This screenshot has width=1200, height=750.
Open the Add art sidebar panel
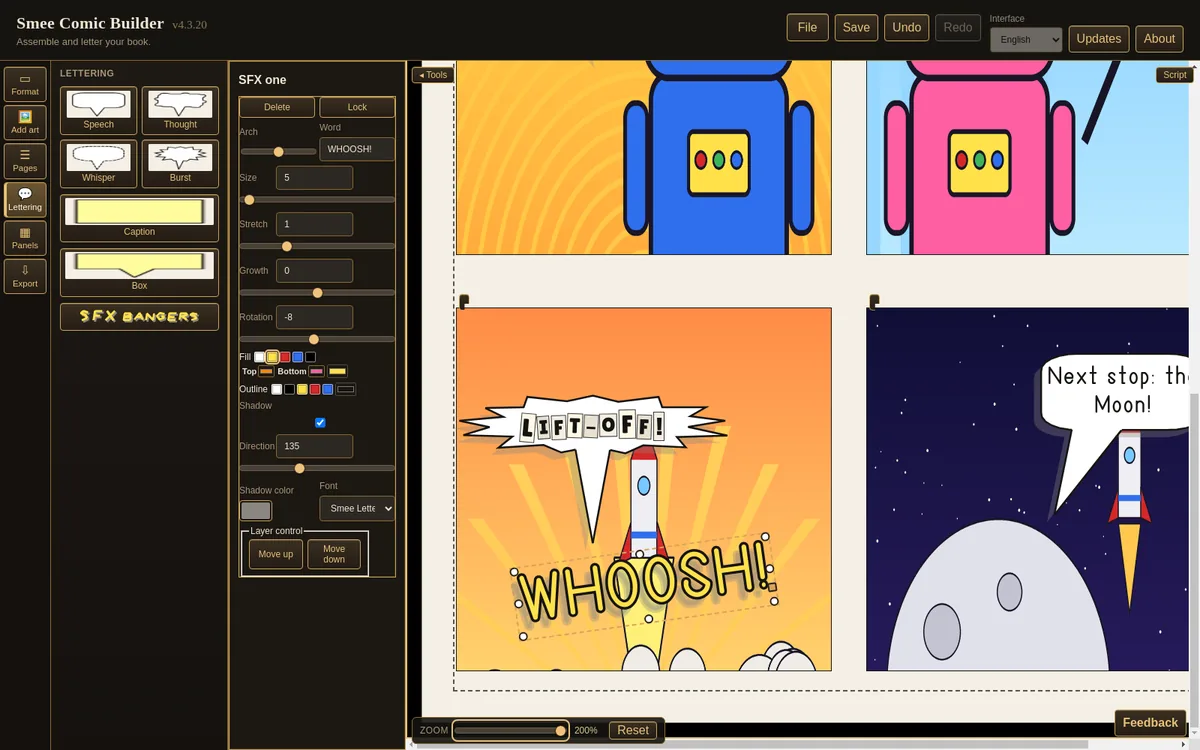(25, 122)
